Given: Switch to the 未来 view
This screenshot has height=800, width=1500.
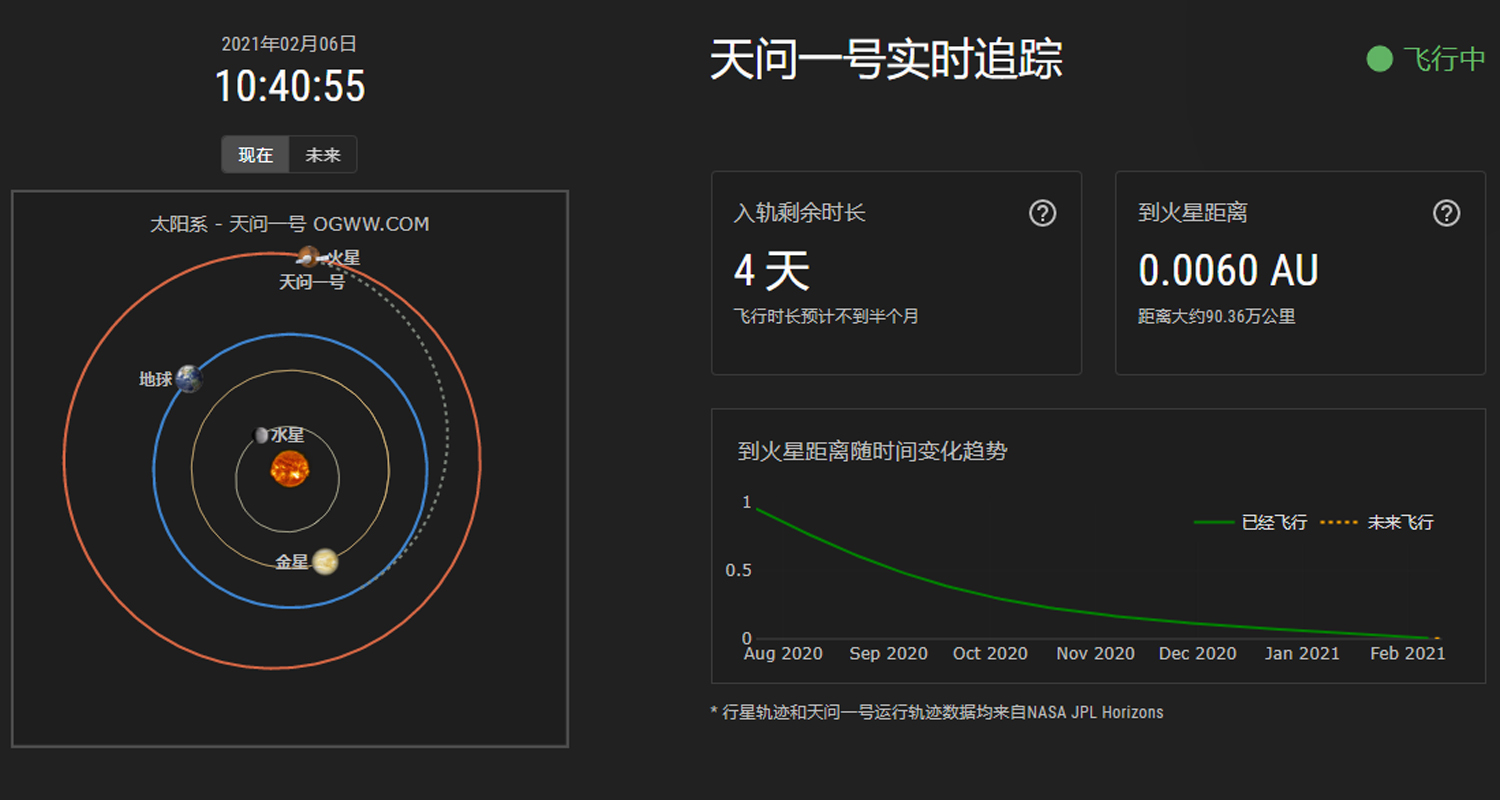Looking at the screenshot, I should click(x=323, y=155).
